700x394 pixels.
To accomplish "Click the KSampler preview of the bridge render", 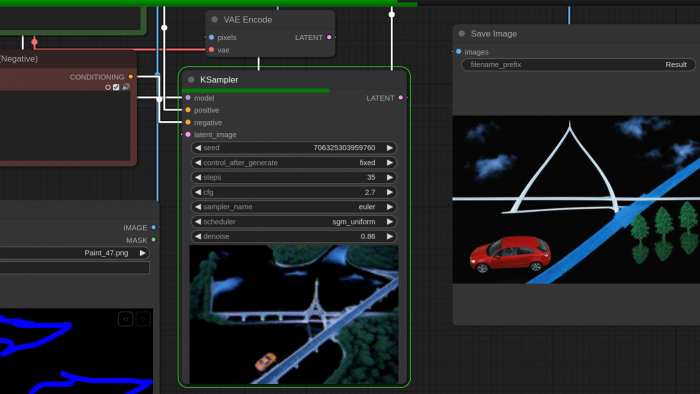I will [x=294, y=314].
